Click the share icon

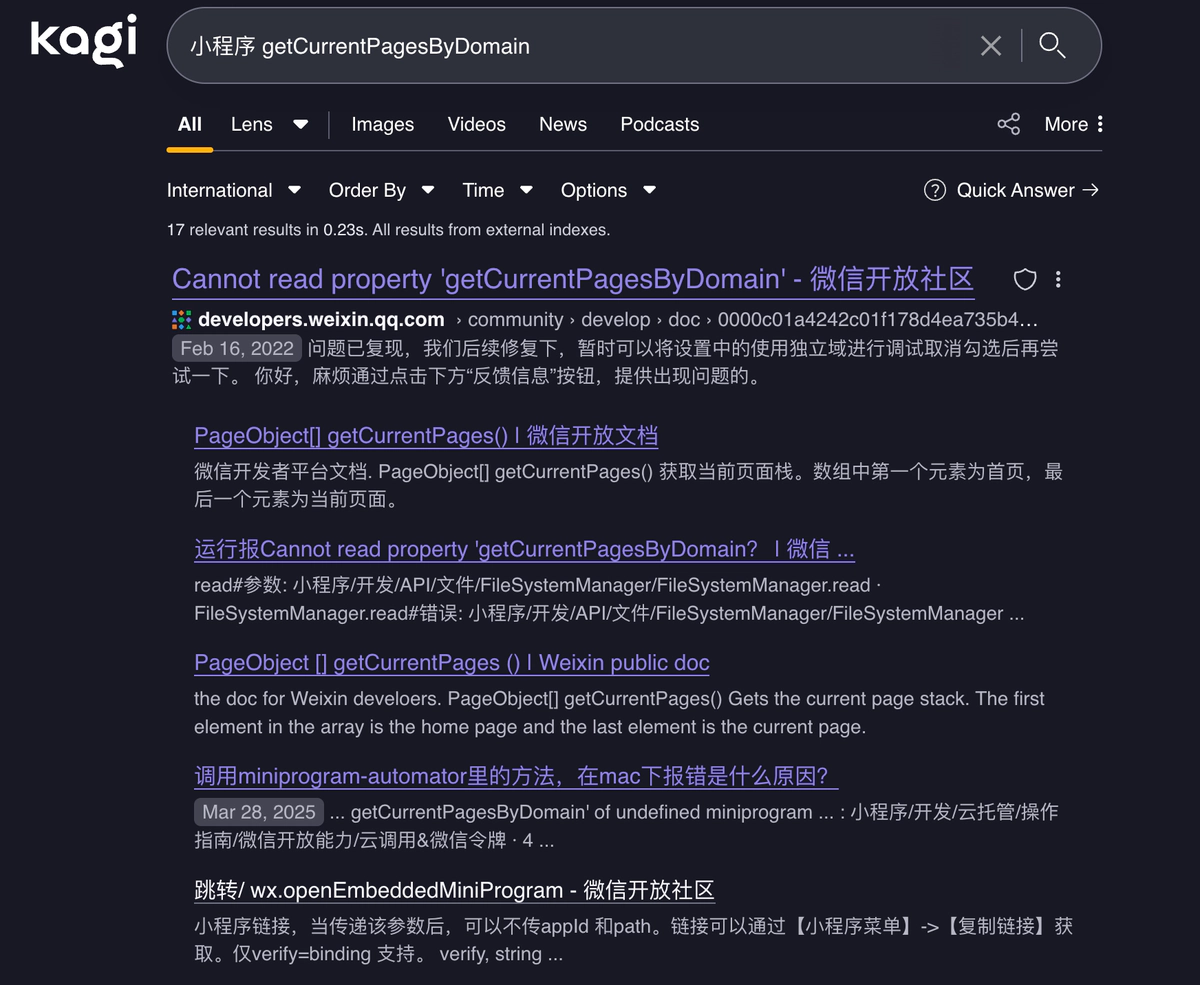(x=1008, y=124)
